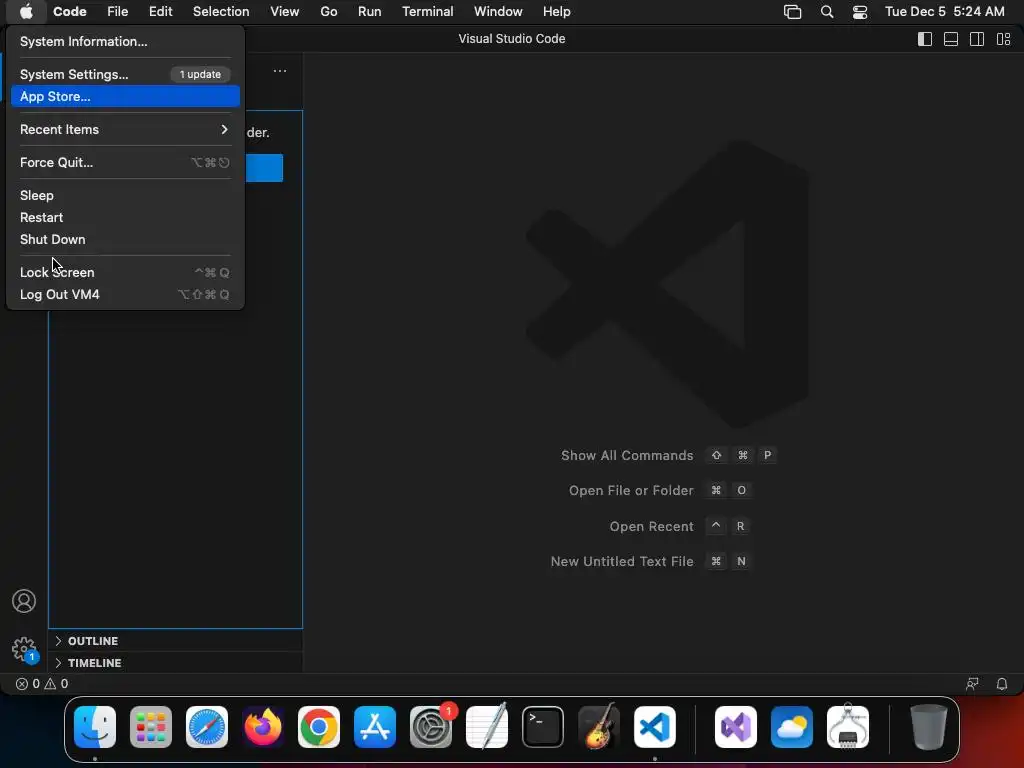Launch Safari from the dock

(x=207, y=727)
